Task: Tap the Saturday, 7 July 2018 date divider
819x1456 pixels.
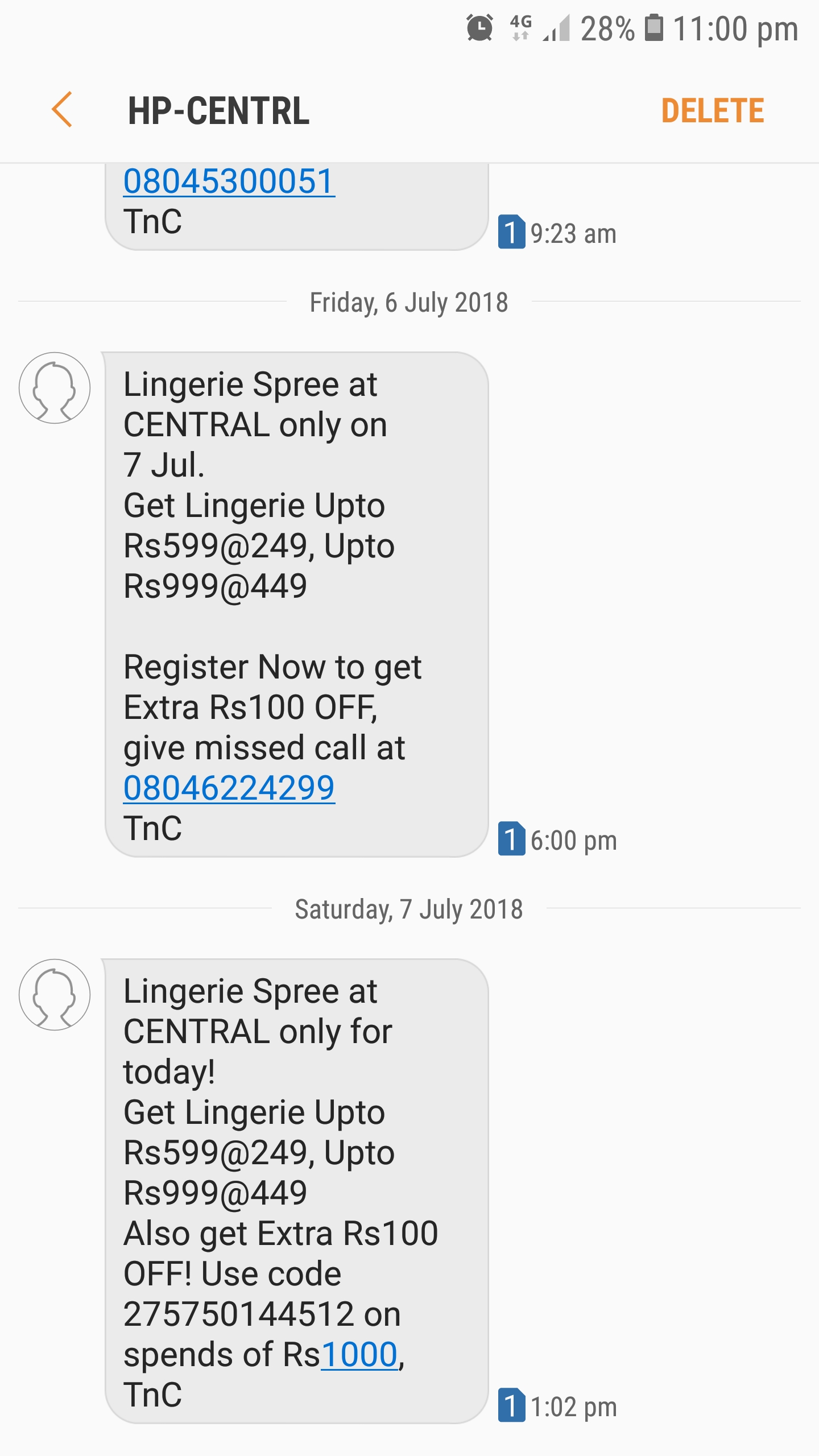Action: click(x=409, y=909)
